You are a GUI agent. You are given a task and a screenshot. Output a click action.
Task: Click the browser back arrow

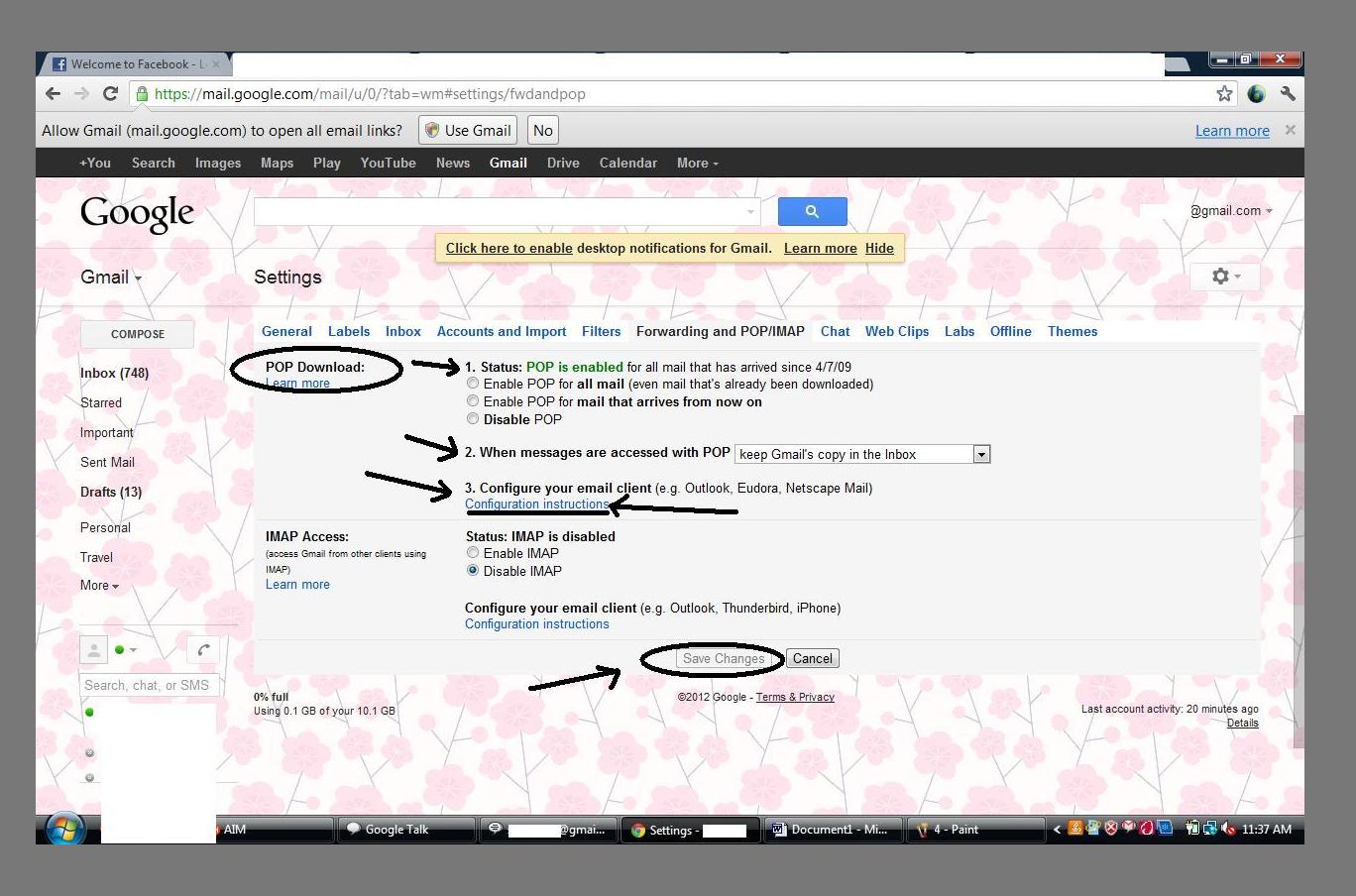(53, 94)
